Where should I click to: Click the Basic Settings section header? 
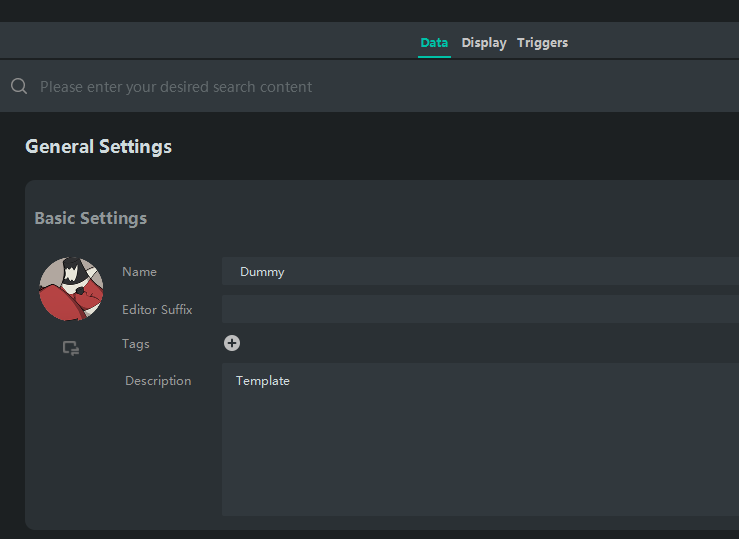click(90, 218)
